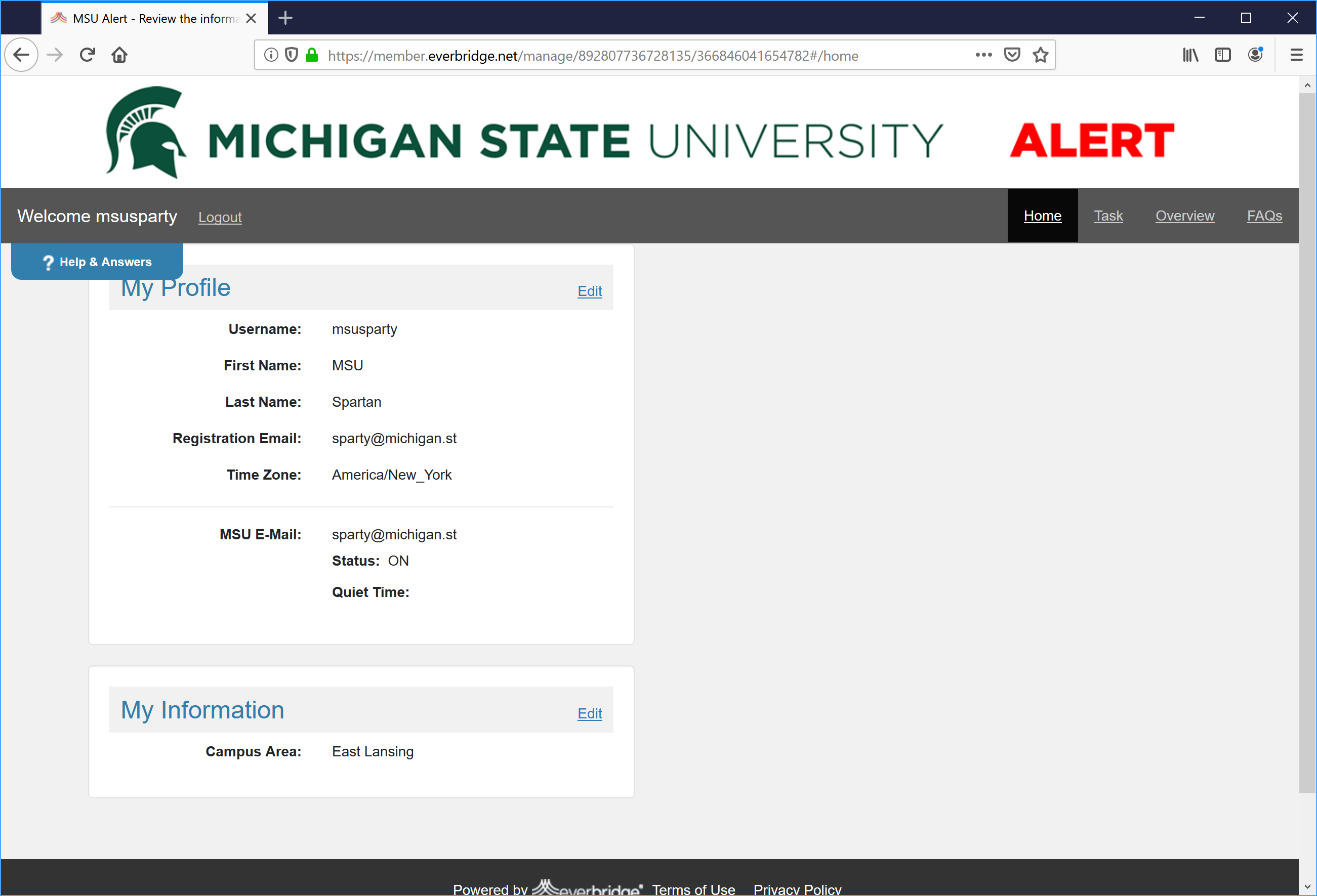Screen dimensions: 1317x896
Task: Open the FAQs navigation link
Action: tap(1265, 216)
